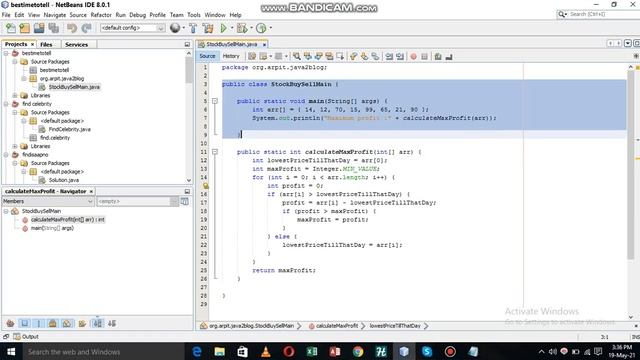Click the Projects panel vertical scrollbar
Viewport: 640px width, 360px height.
coord(189,70)
